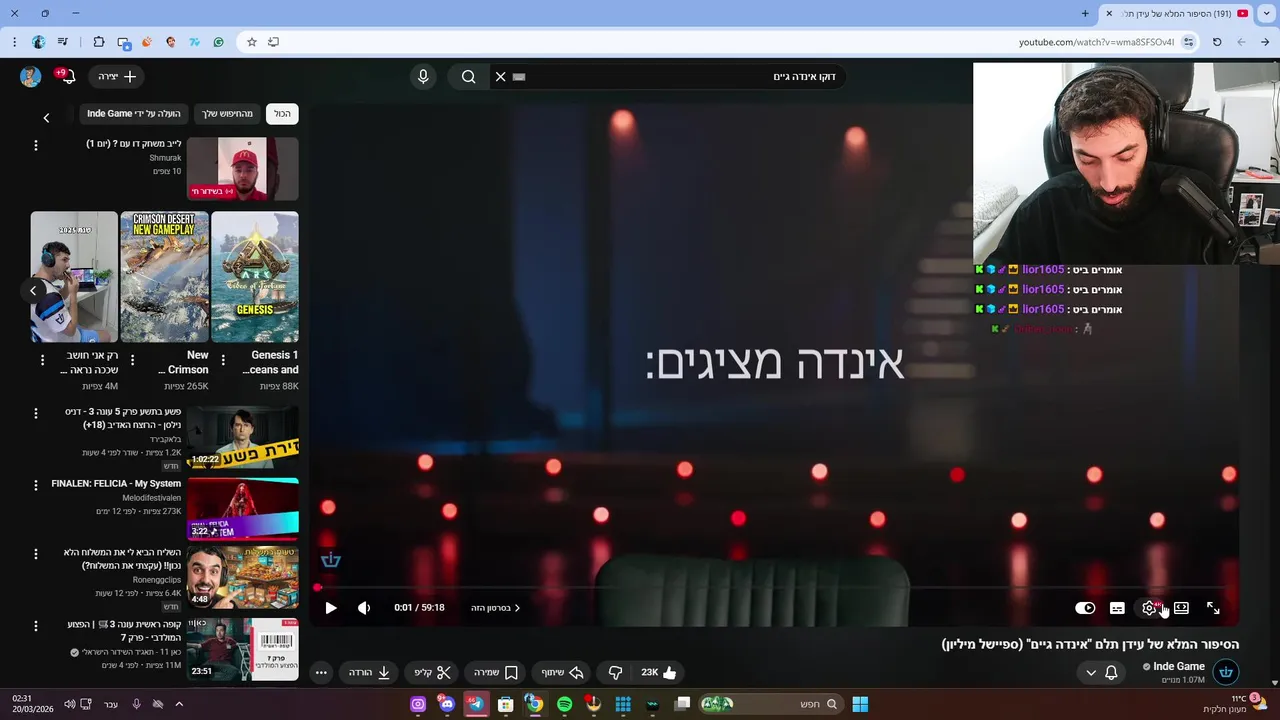Viewport: 1280px width, 720px height.
Task: Open the Genesis 1 ARK short
Action: [254, 277]
